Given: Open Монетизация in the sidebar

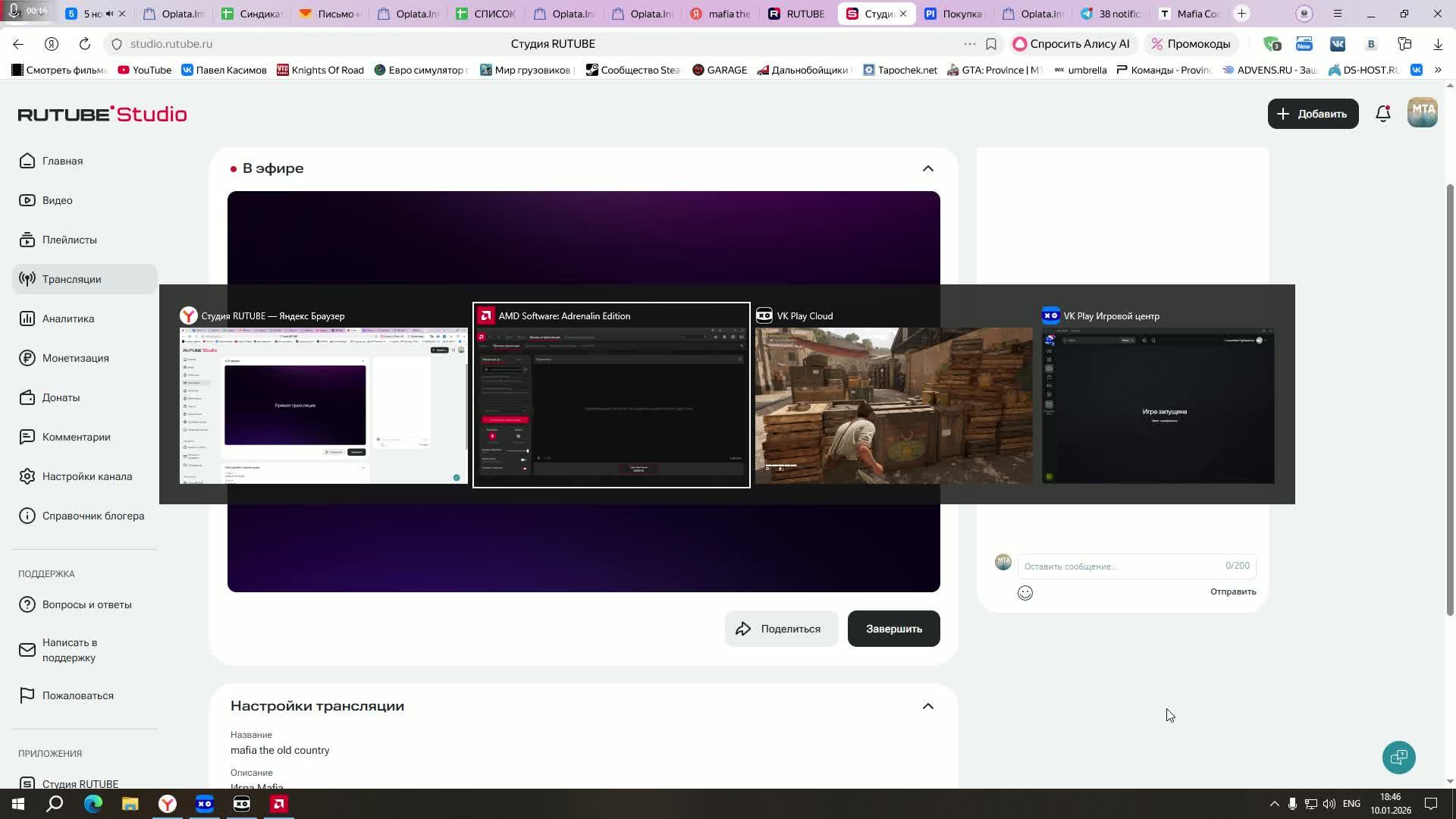Looking at the screenshot, I should 75,358.
